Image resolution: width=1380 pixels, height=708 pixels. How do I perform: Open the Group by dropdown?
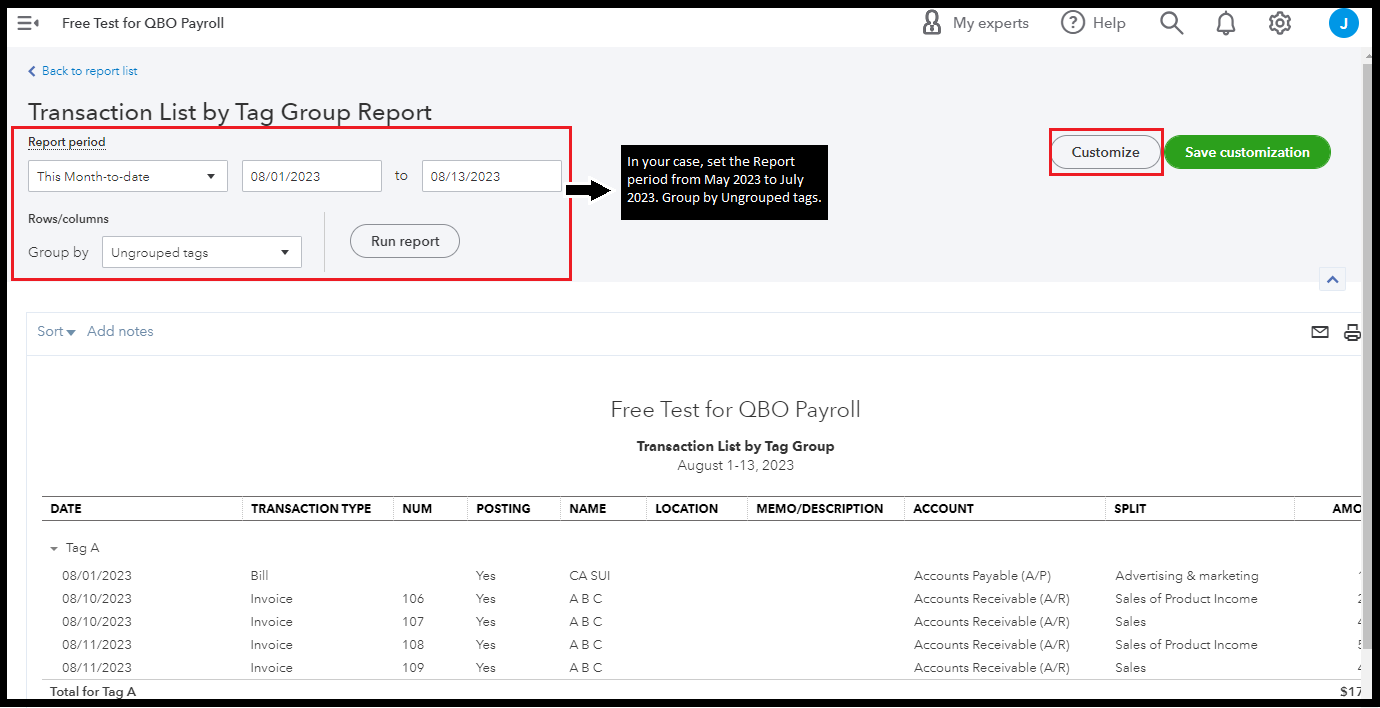(x=201, y=251)
